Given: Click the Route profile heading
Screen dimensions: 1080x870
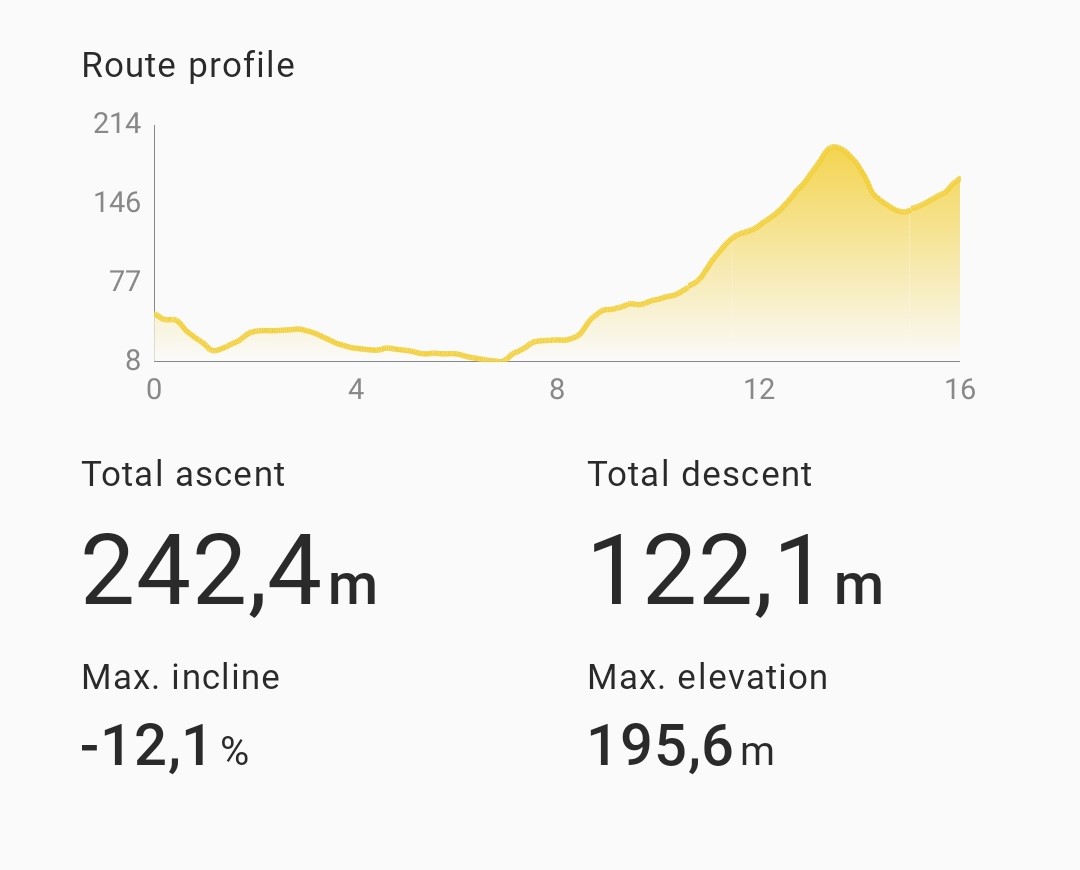Looking at the screenshot, I should click(188, 66).
